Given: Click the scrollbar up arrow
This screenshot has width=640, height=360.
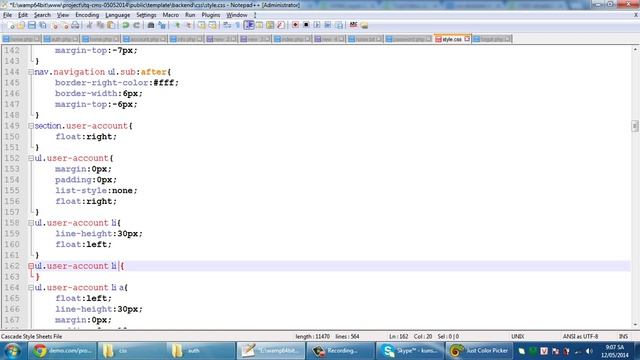Looking at the screenshot, I should (x=635, y=49).
